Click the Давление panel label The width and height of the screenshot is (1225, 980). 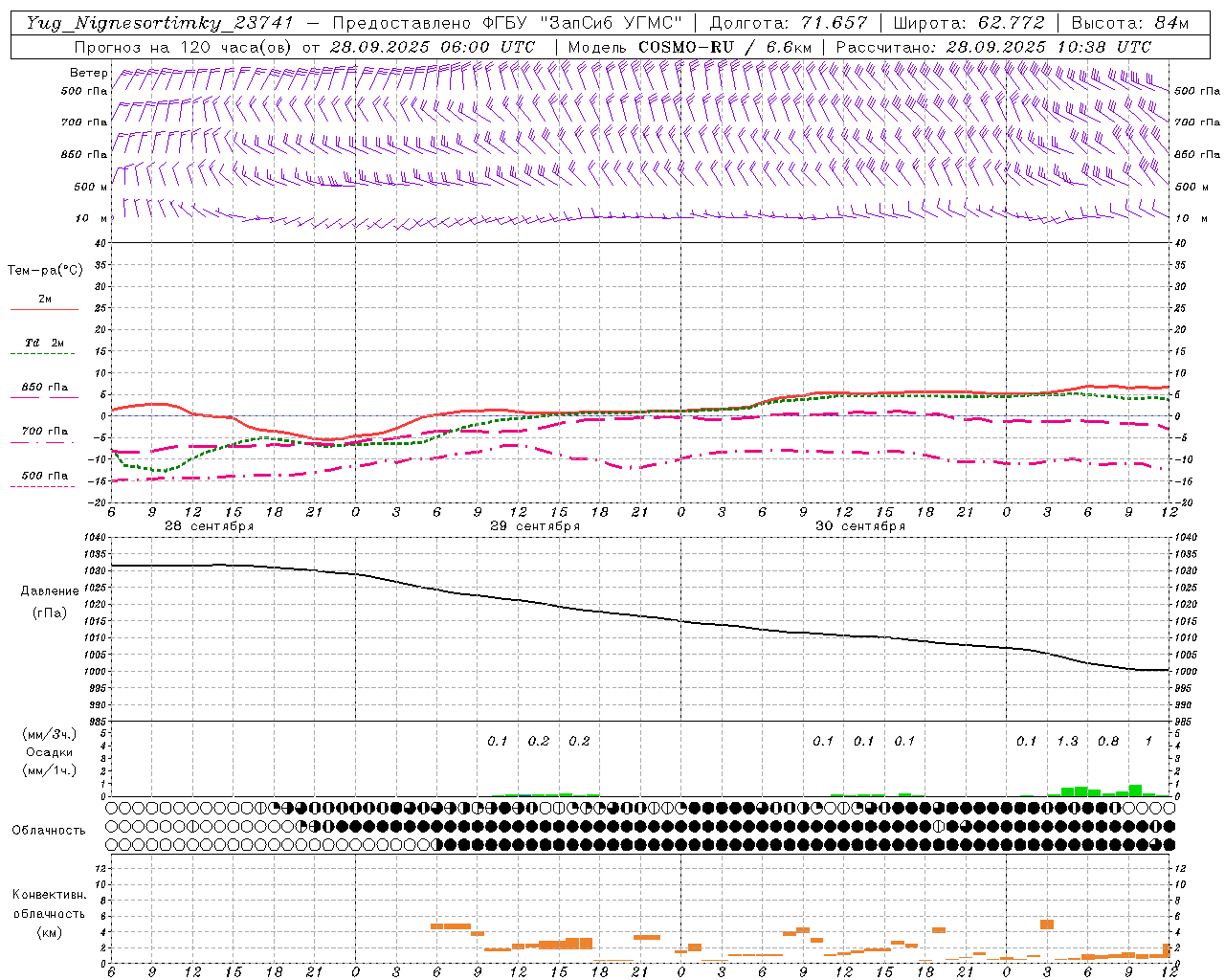[50, 591]
